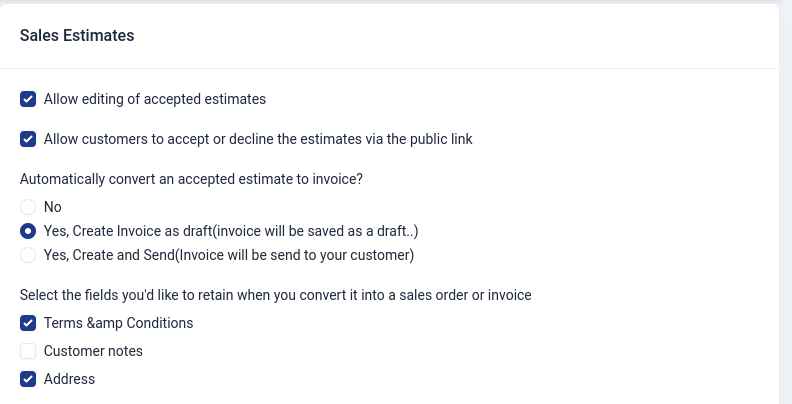
Task: Click the 'Terms &amp Conditions' label text
Action: point(118,323)
